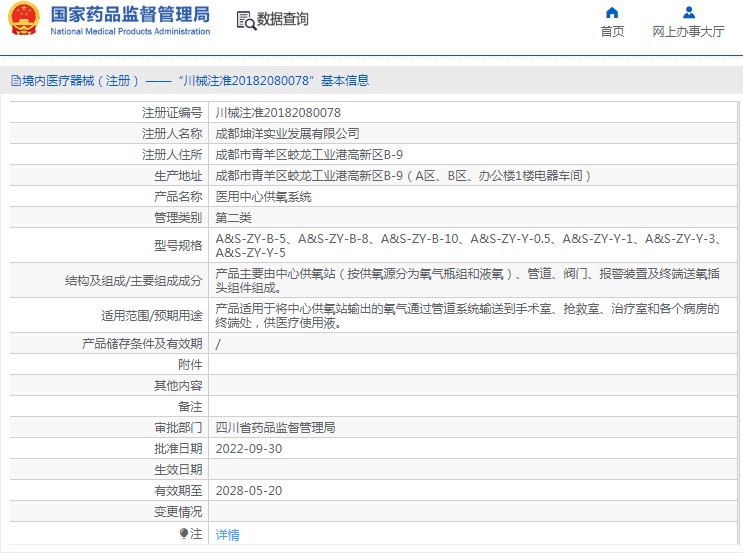The image size is (743, 558).
Task: Click the 生效日期 row label
Action: (178, 470)
